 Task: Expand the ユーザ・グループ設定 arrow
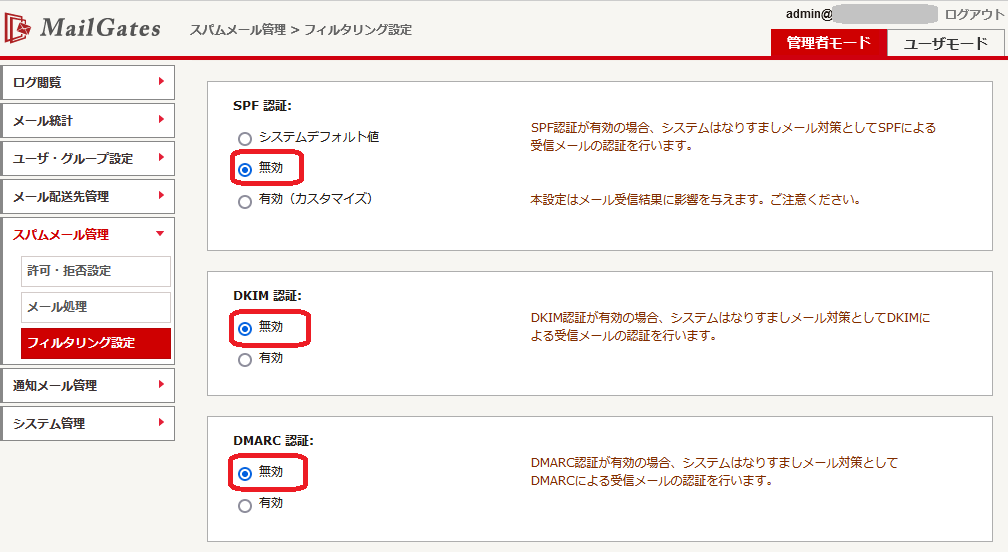161,157
